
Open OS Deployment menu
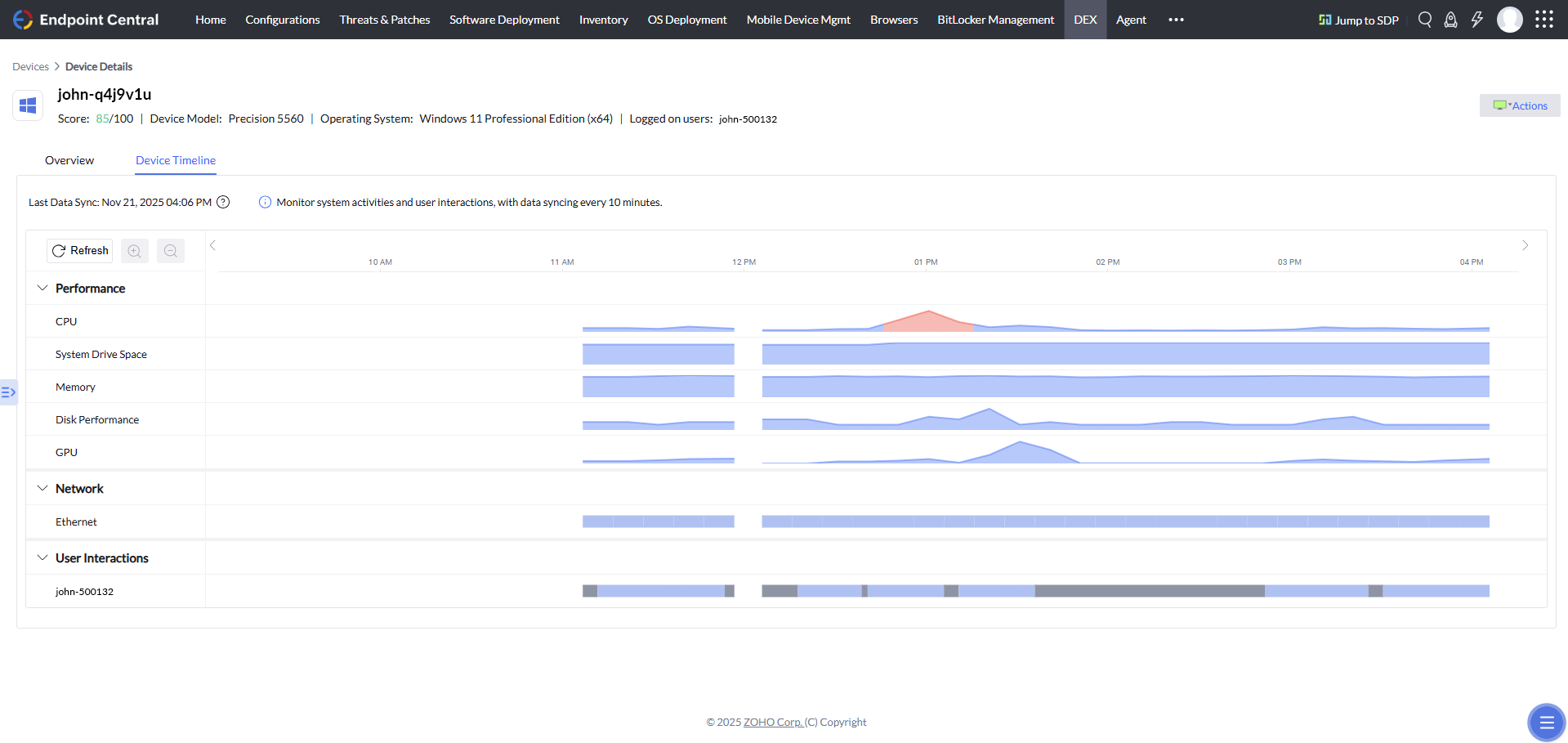[x=687, y=20]
